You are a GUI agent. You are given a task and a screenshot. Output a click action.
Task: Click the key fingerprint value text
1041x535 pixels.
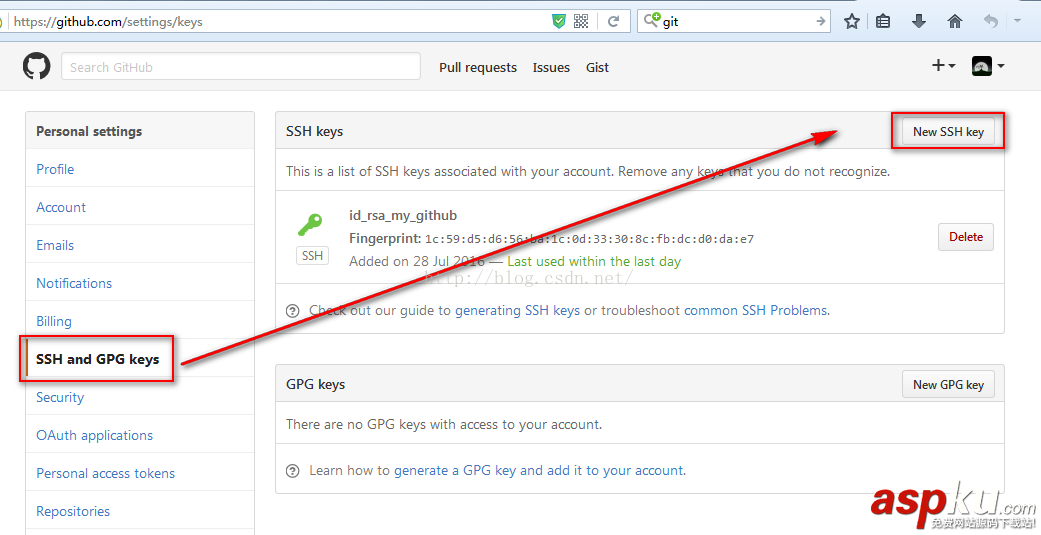click(x=590, y=239)
